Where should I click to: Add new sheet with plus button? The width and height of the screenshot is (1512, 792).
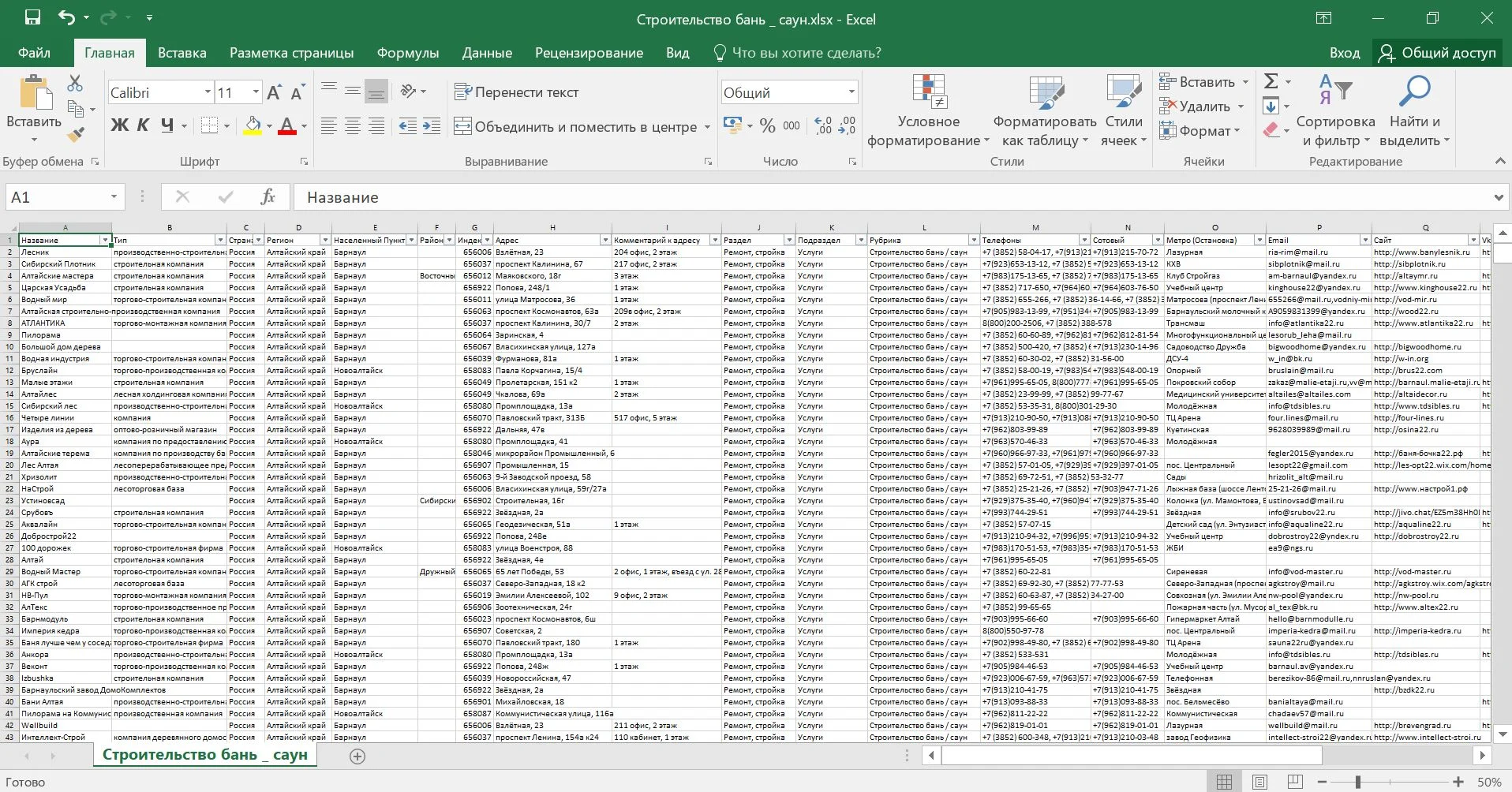[357, 756]
